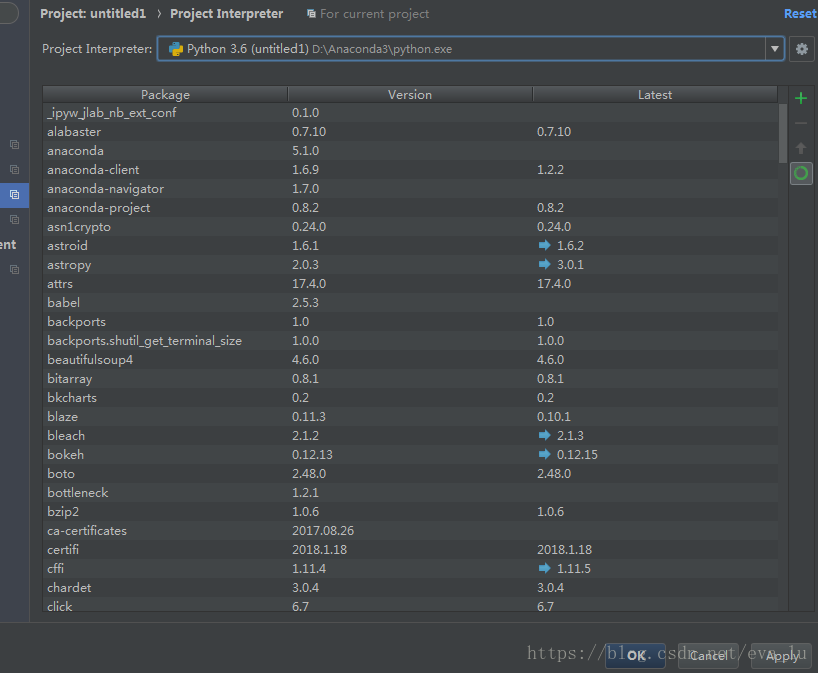Select the attrs package row
This screenshot has height=673, width=818.
coord(410,284)
